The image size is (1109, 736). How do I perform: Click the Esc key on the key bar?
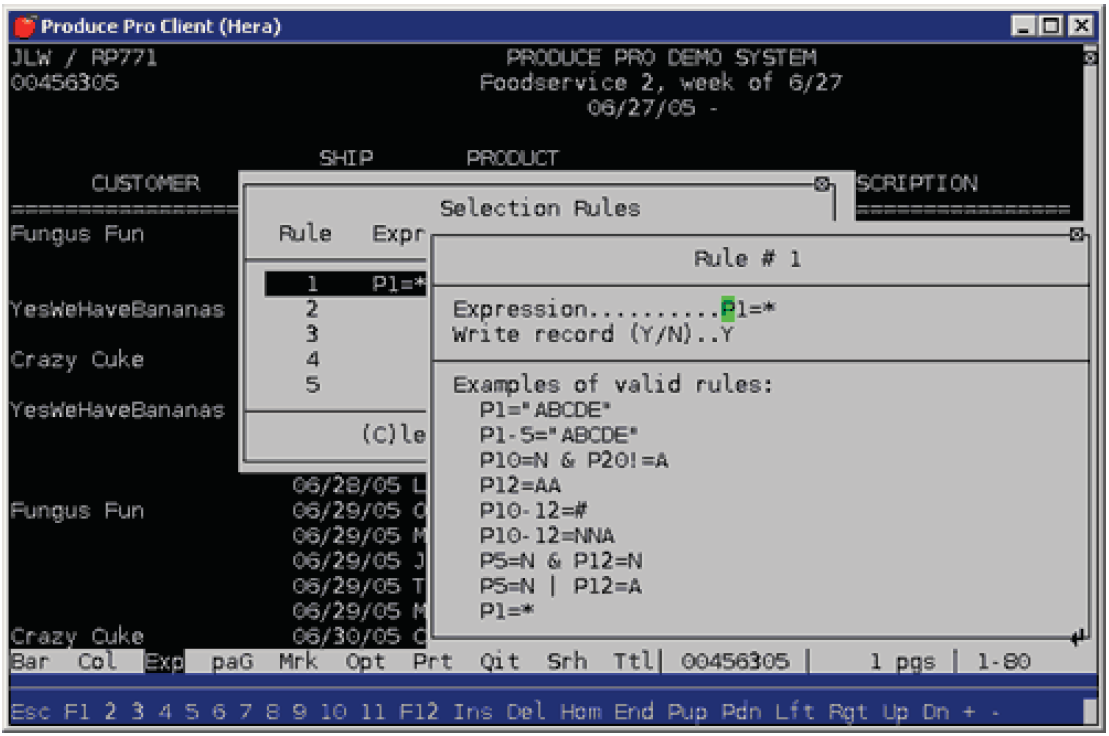[30, 711]
